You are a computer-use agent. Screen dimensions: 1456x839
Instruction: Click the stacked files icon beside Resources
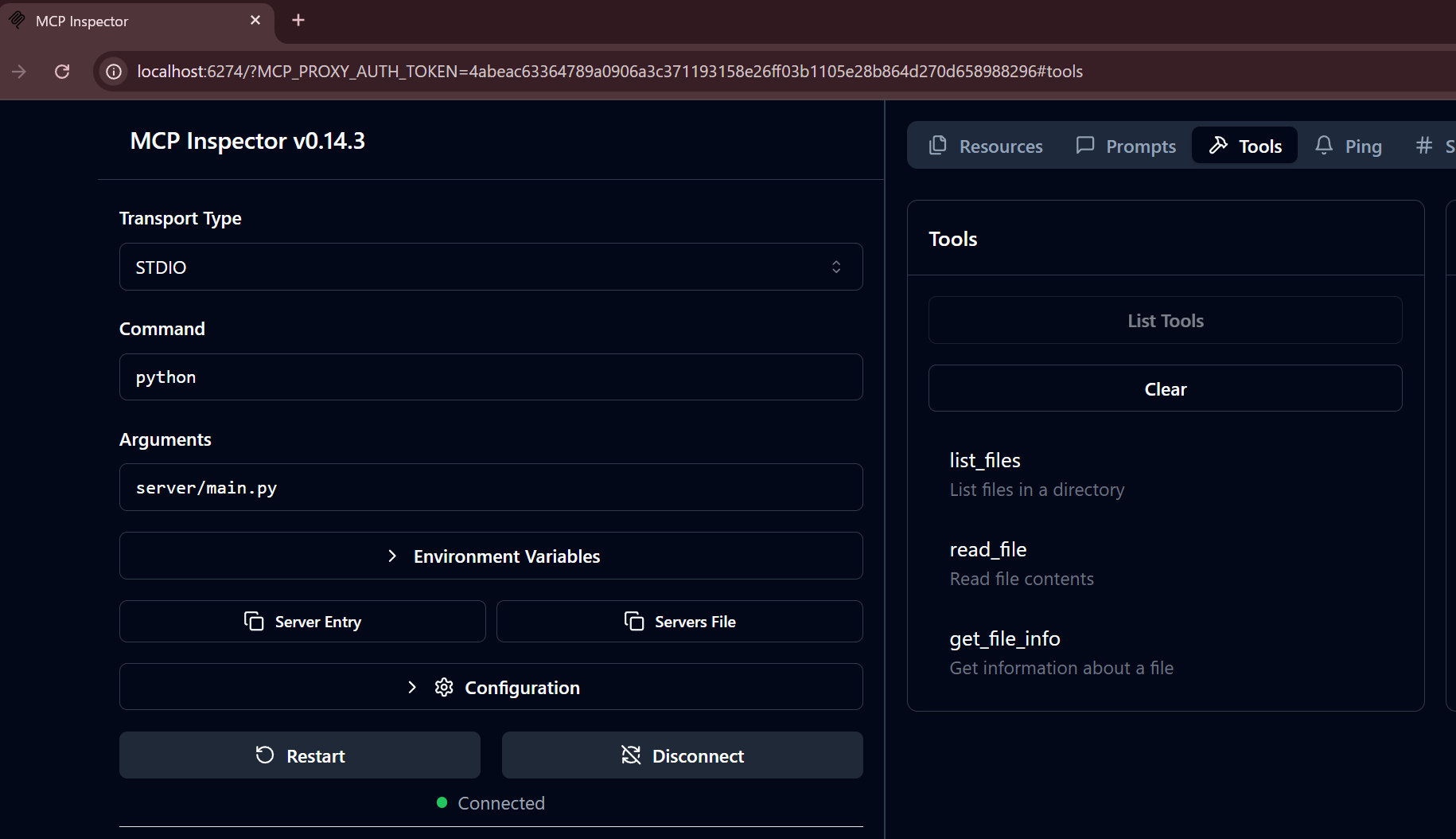coord(939,145)
